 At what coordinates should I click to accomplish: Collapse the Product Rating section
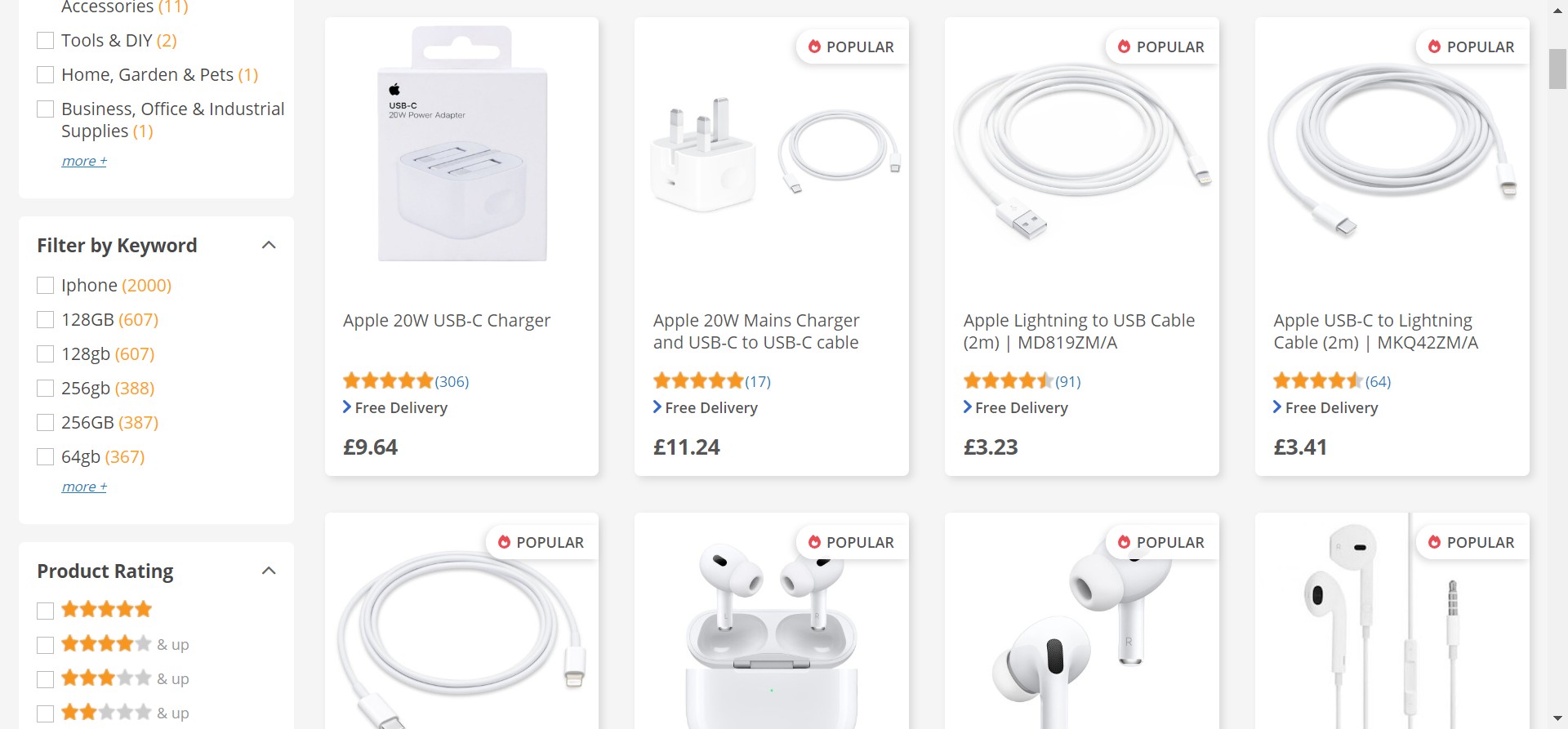(x=269, y=571)
